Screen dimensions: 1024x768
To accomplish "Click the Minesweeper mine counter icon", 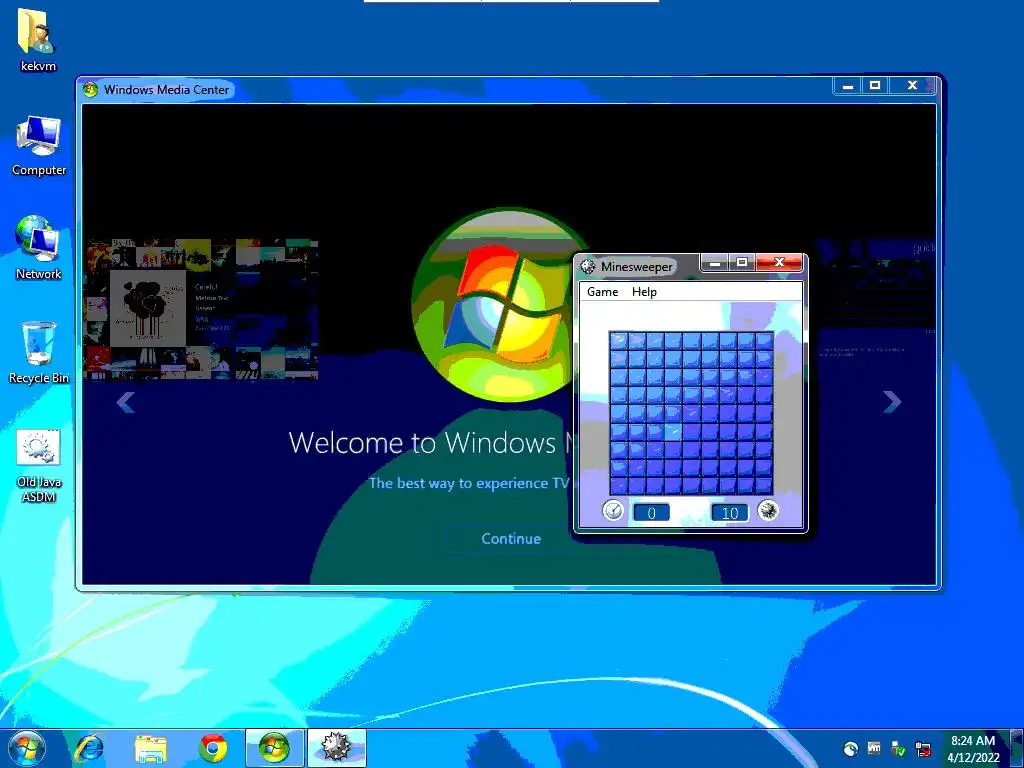I will pos(768,510).
